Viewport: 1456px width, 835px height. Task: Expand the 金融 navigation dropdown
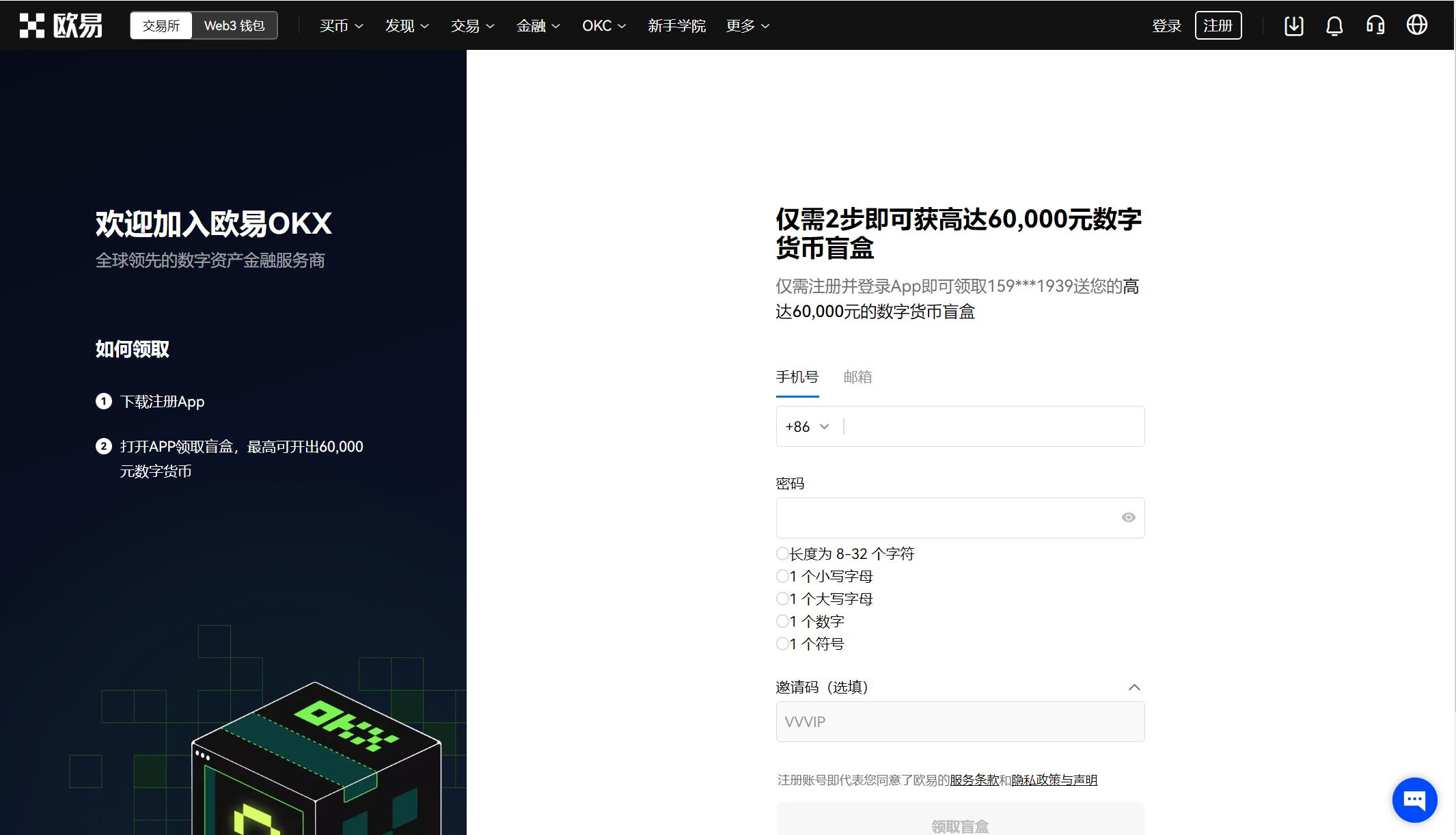(538, 26)
